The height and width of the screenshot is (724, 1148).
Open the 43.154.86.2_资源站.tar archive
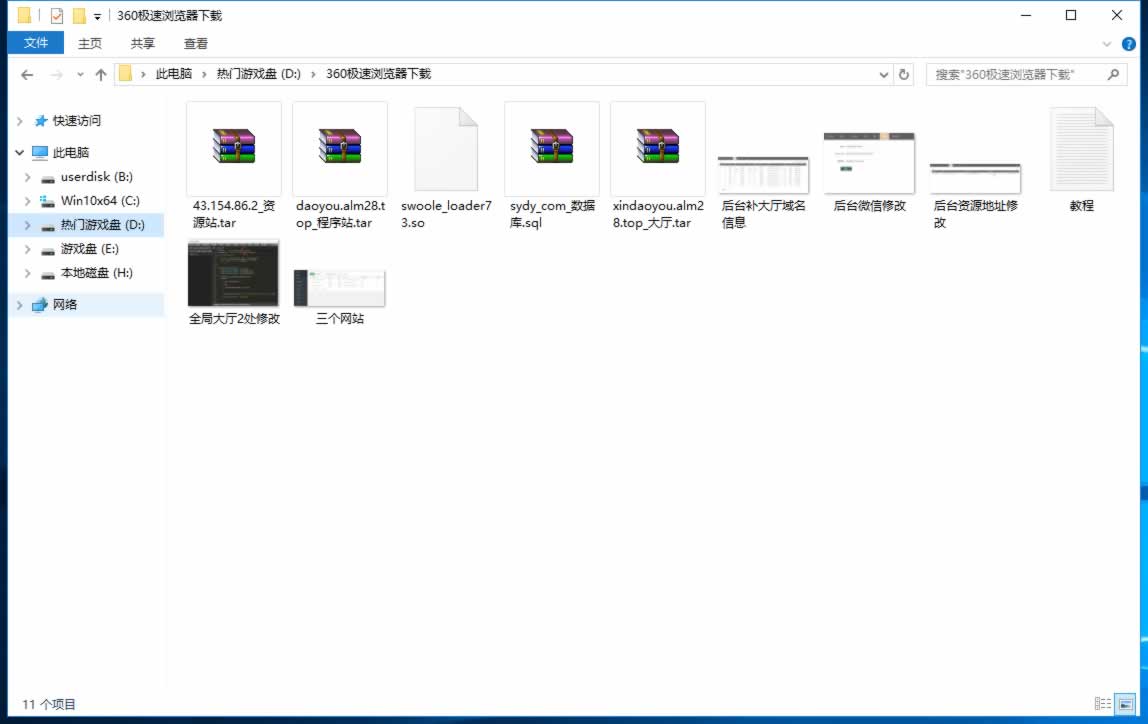pos(234,148)
